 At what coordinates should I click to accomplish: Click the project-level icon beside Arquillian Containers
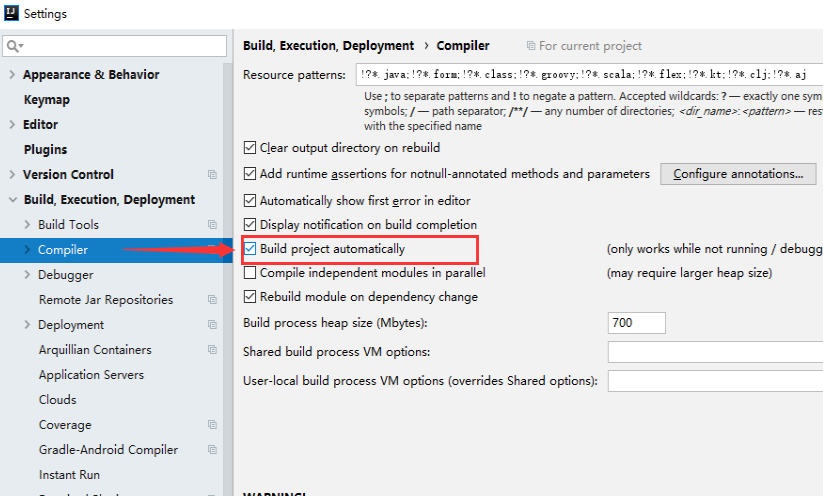point(212,350)
